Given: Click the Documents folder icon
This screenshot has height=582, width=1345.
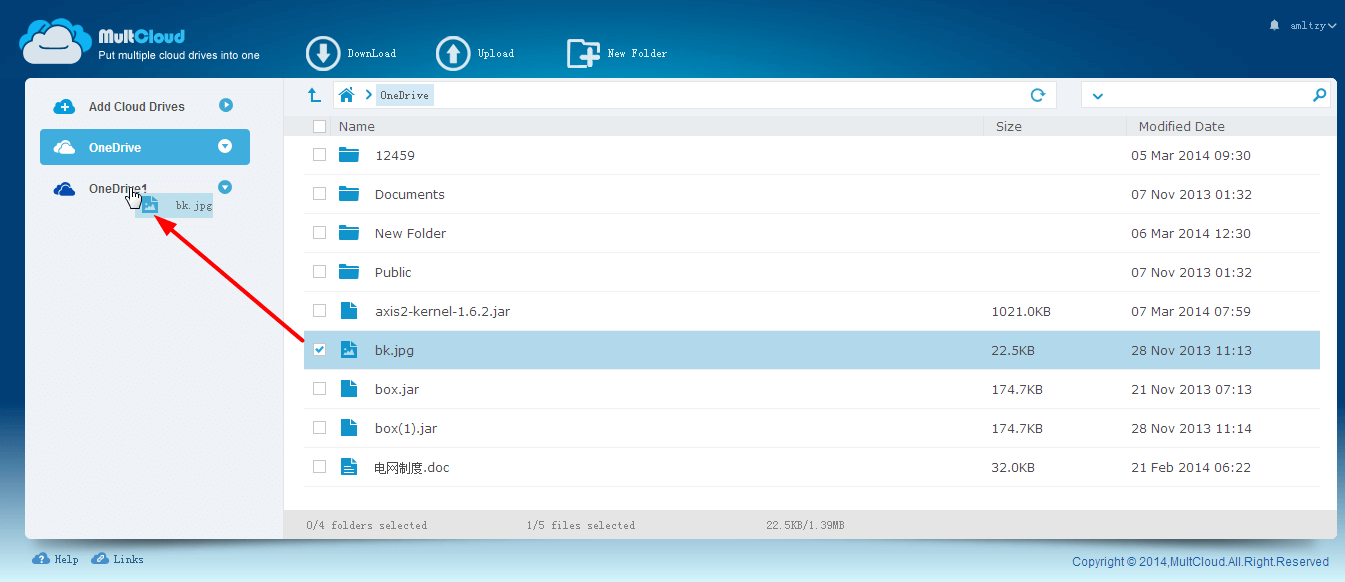Looking at the screenshot, I should (348, 194).
